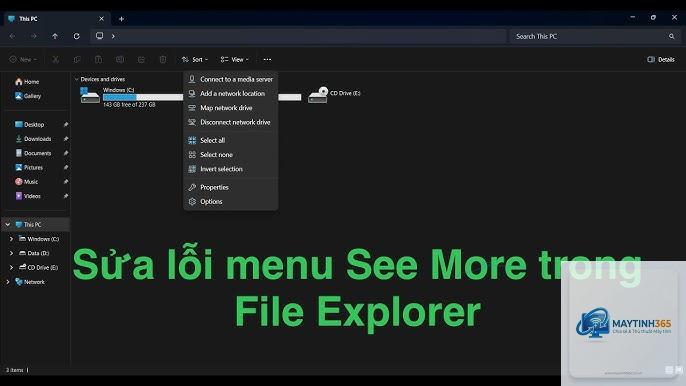Expand the Data (D:) tree node
The height and width of the screenshot is (386, 686).
click(x=11, y=253)
